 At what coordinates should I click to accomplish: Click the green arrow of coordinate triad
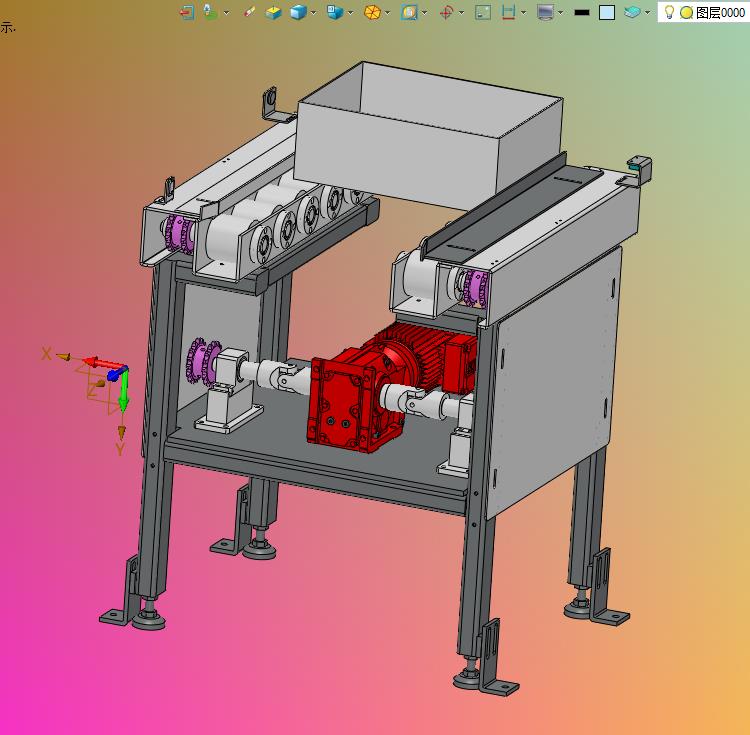point(123,392)
